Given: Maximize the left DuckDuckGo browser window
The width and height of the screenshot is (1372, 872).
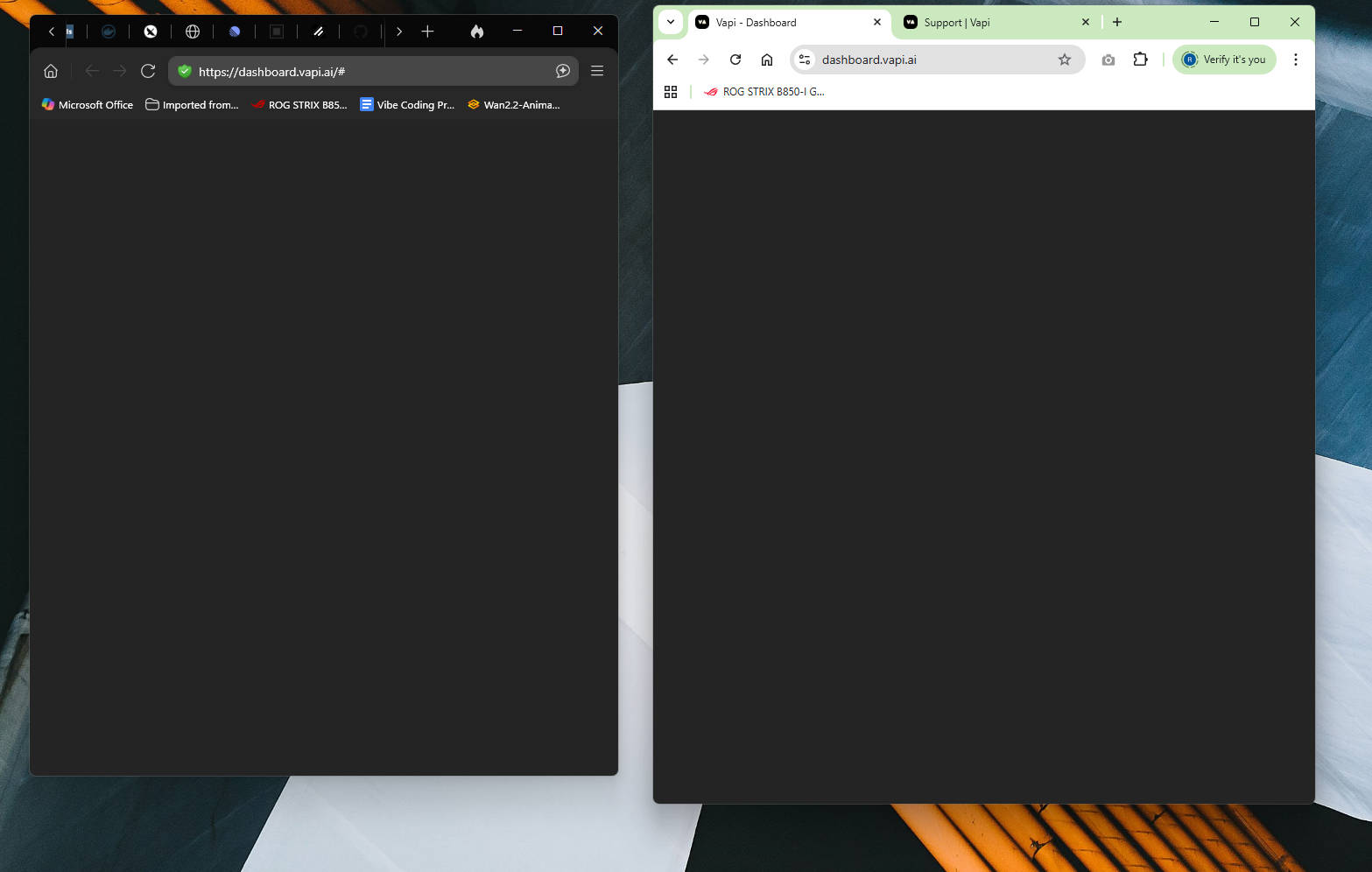Looking at the screenshot, I should [x=558, y=32].
